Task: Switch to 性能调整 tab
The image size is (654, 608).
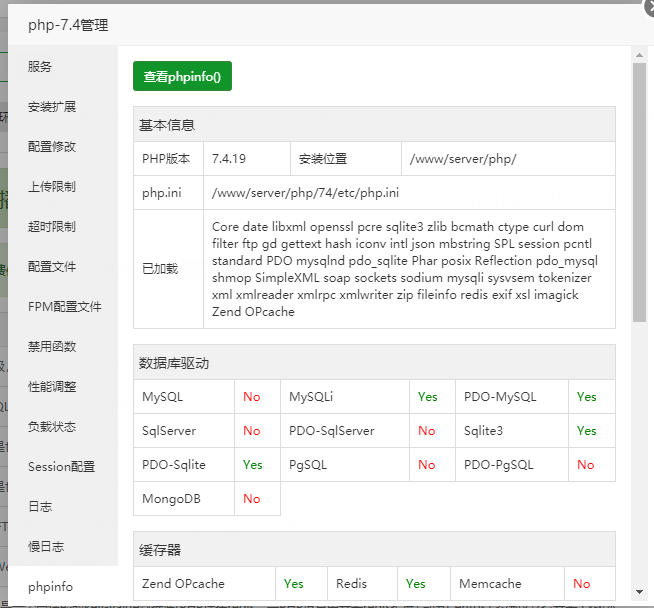Action: (52, 387)
